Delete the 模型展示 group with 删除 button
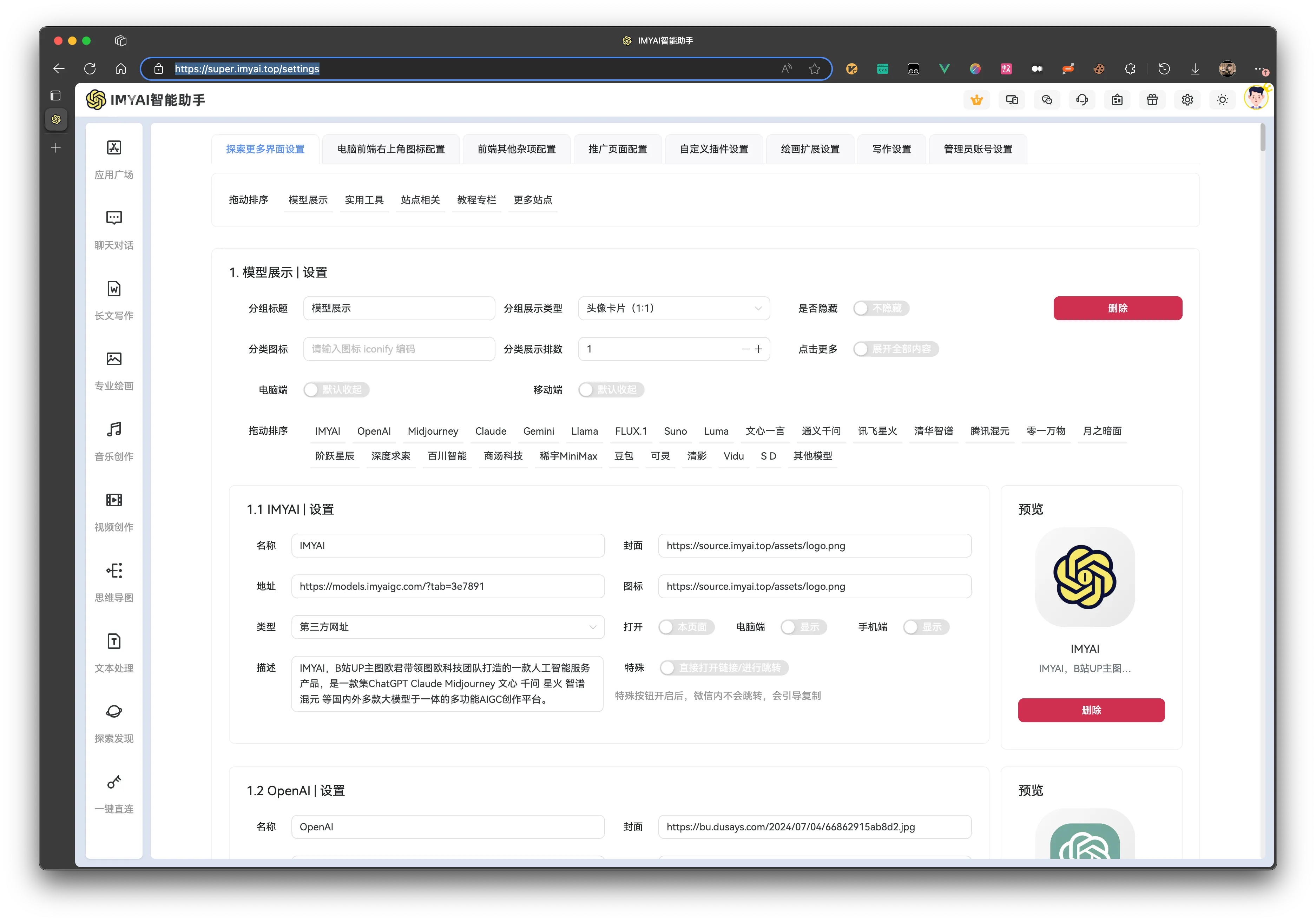Screen dimensions: 1316x922 tap(1117, 308)
